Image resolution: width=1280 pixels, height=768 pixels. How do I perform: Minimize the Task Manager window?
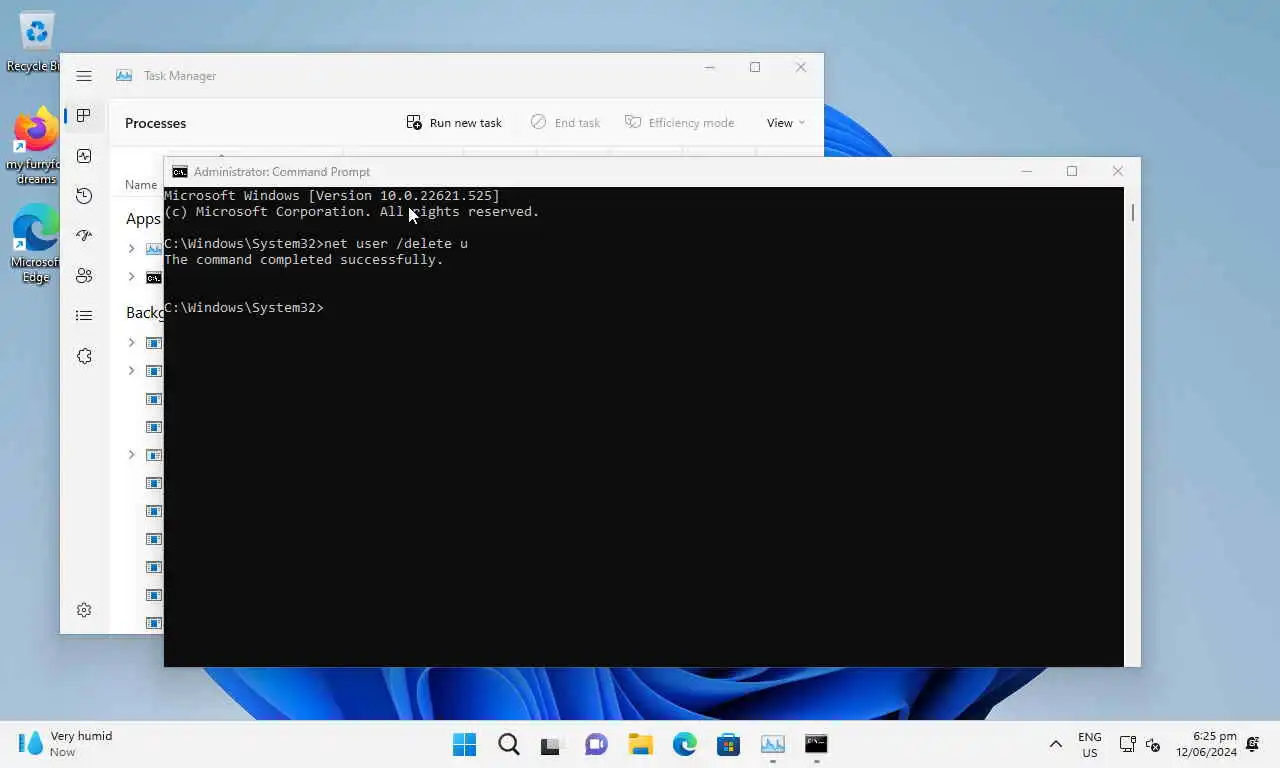pyautogui.click(x=710, y=68)
